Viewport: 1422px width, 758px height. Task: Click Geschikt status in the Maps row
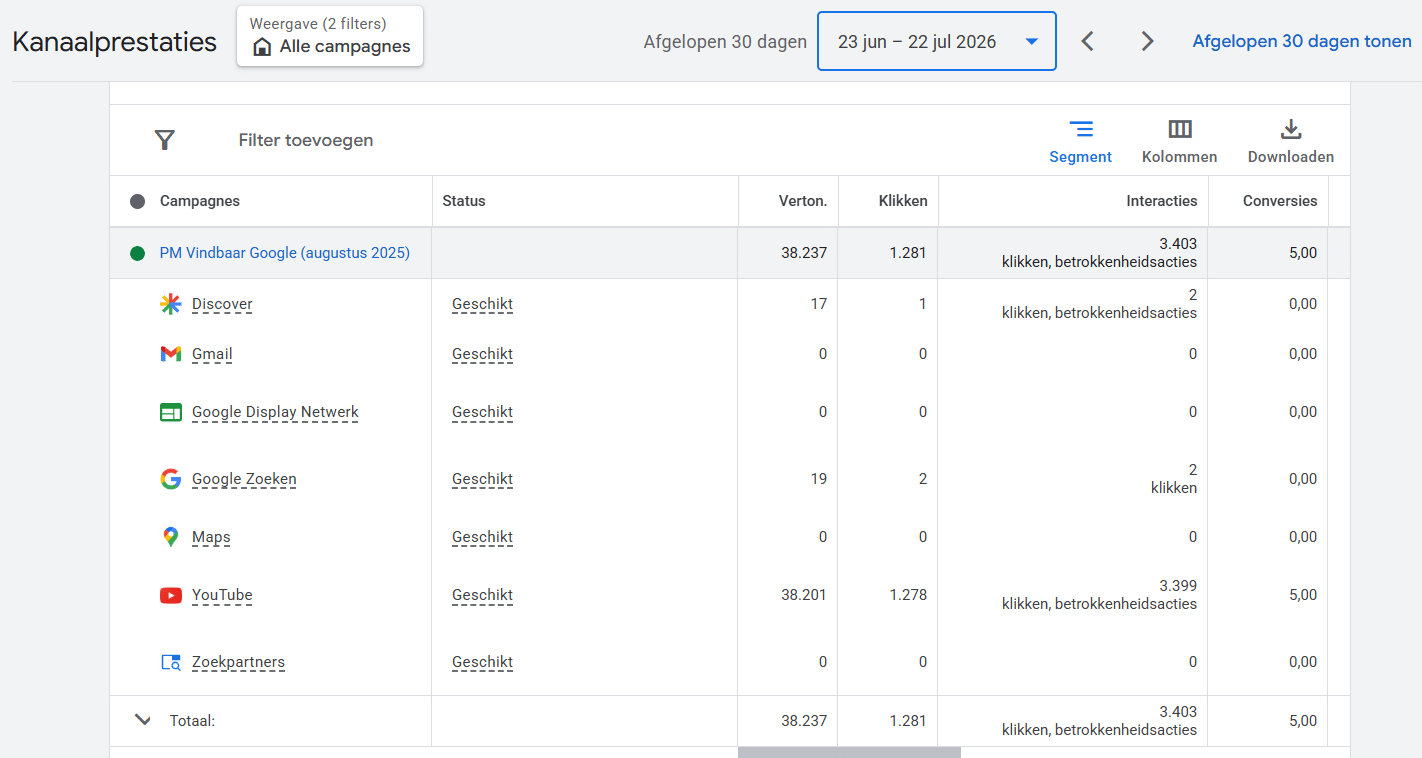[482, 537]
